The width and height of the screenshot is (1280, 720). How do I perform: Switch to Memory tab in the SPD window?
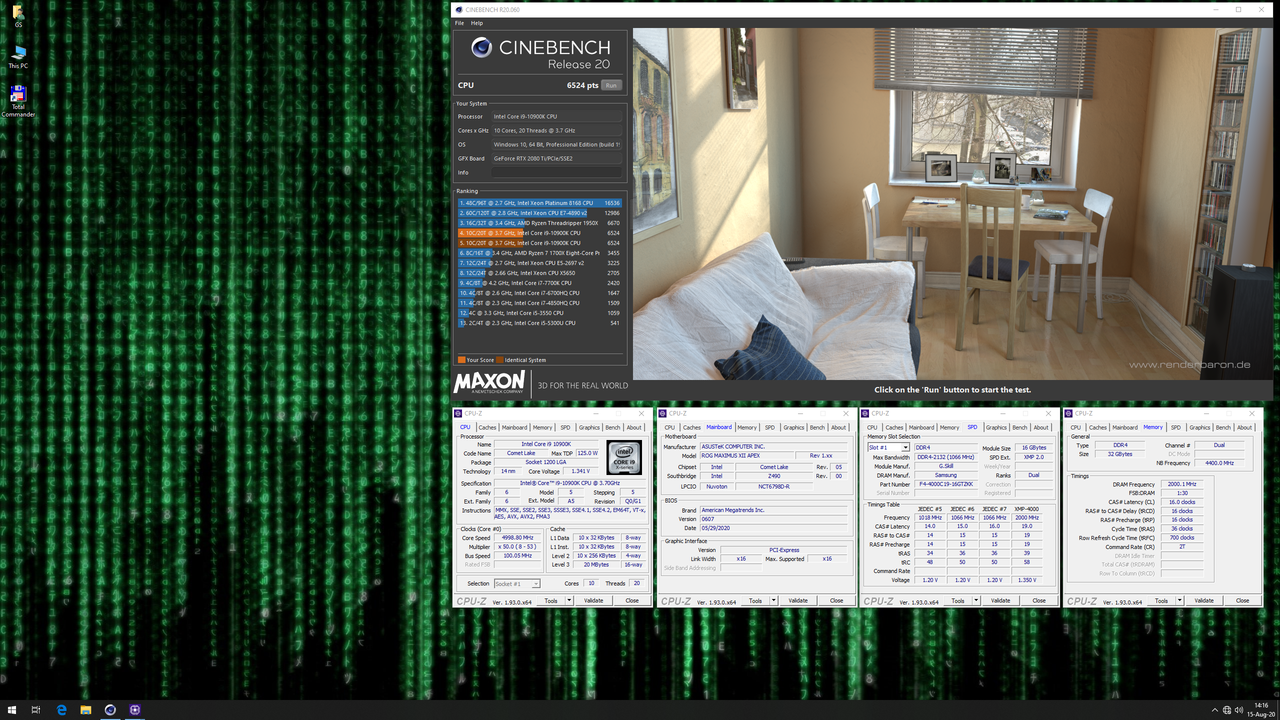point(950,427)
